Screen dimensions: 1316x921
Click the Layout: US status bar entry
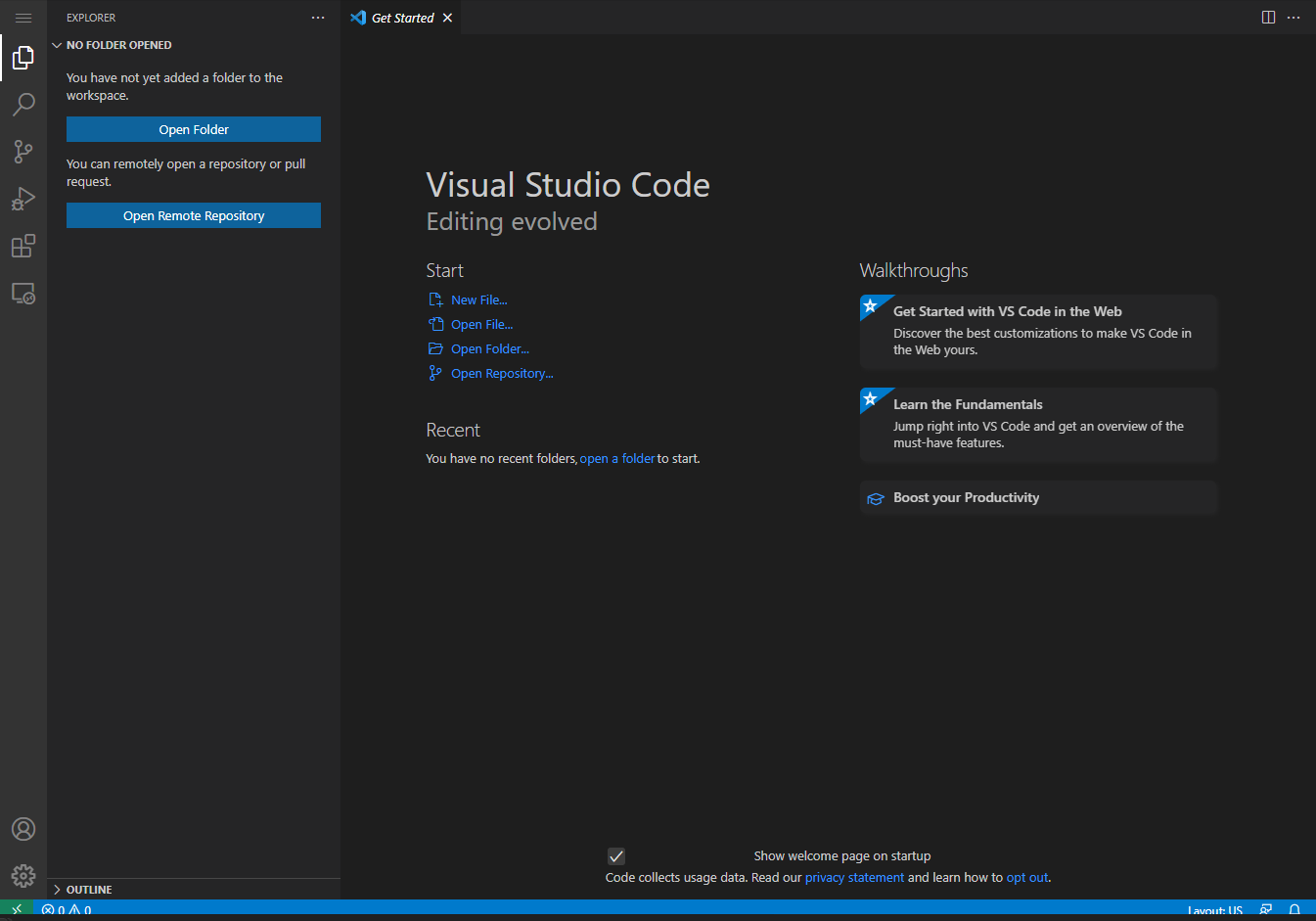pyautogui.click(x=1215, y=911)
